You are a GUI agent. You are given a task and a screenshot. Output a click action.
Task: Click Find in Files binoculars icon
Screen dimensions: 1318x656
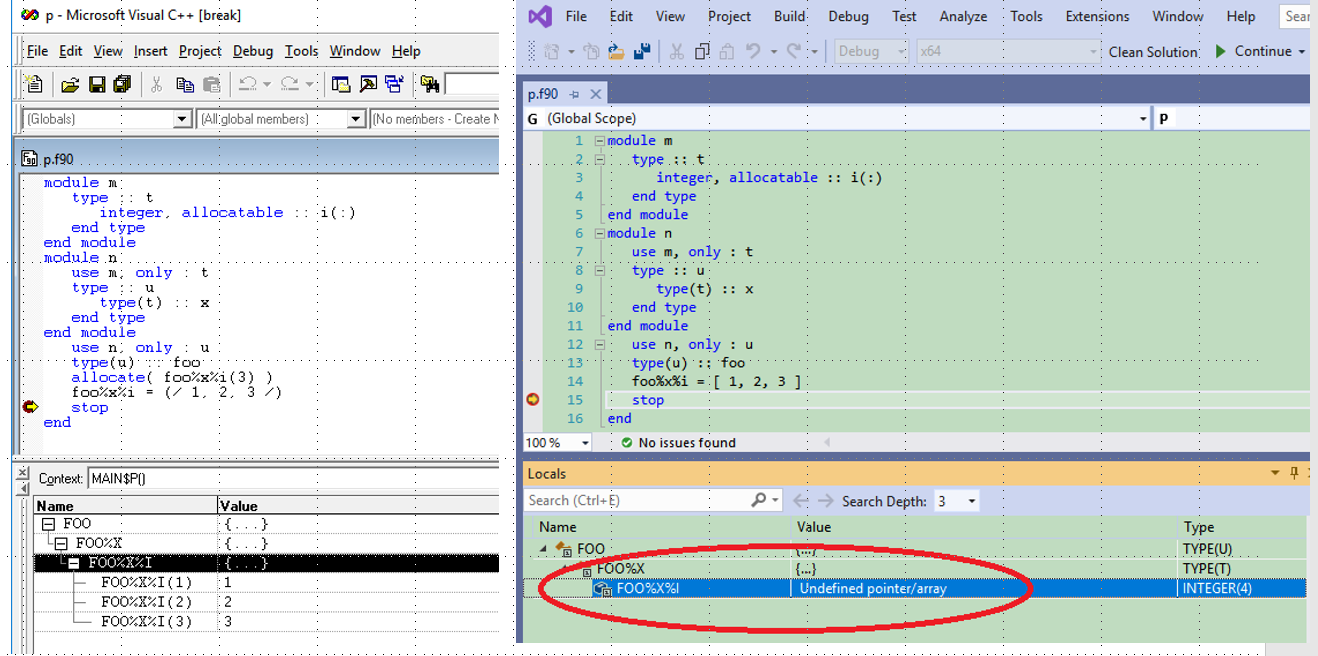[x=430, y=85]
